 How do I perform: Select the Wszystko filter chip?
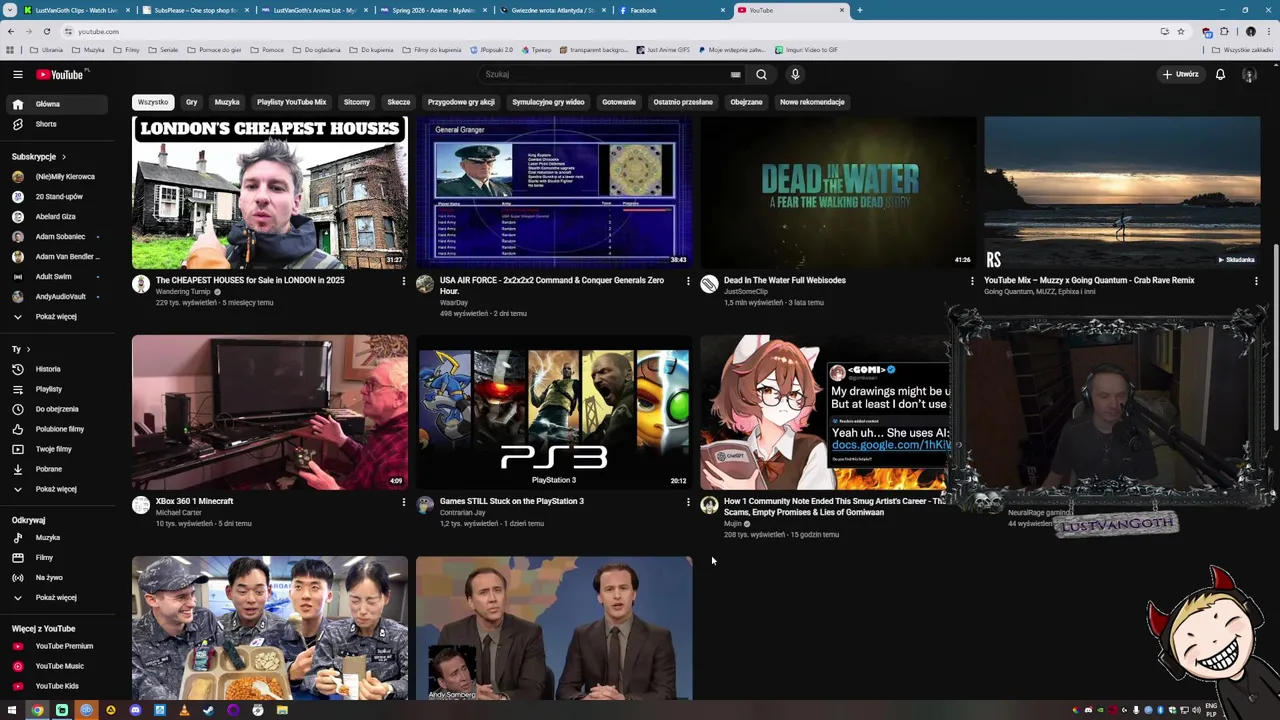pyautogui.click(x=153, y=102)
